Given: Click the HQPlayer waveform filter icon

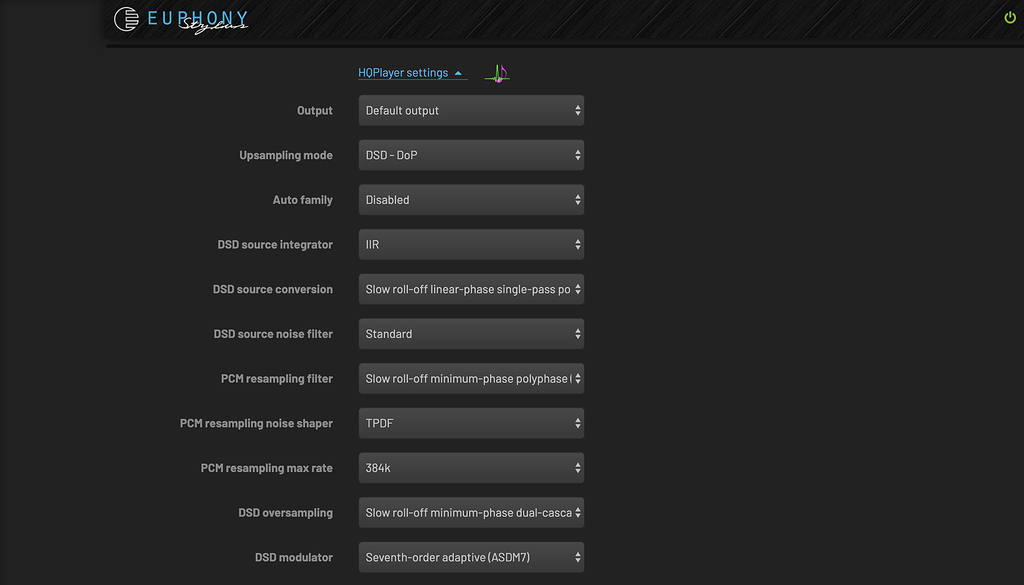Looking at the screenshot, I should coord(497,72).
